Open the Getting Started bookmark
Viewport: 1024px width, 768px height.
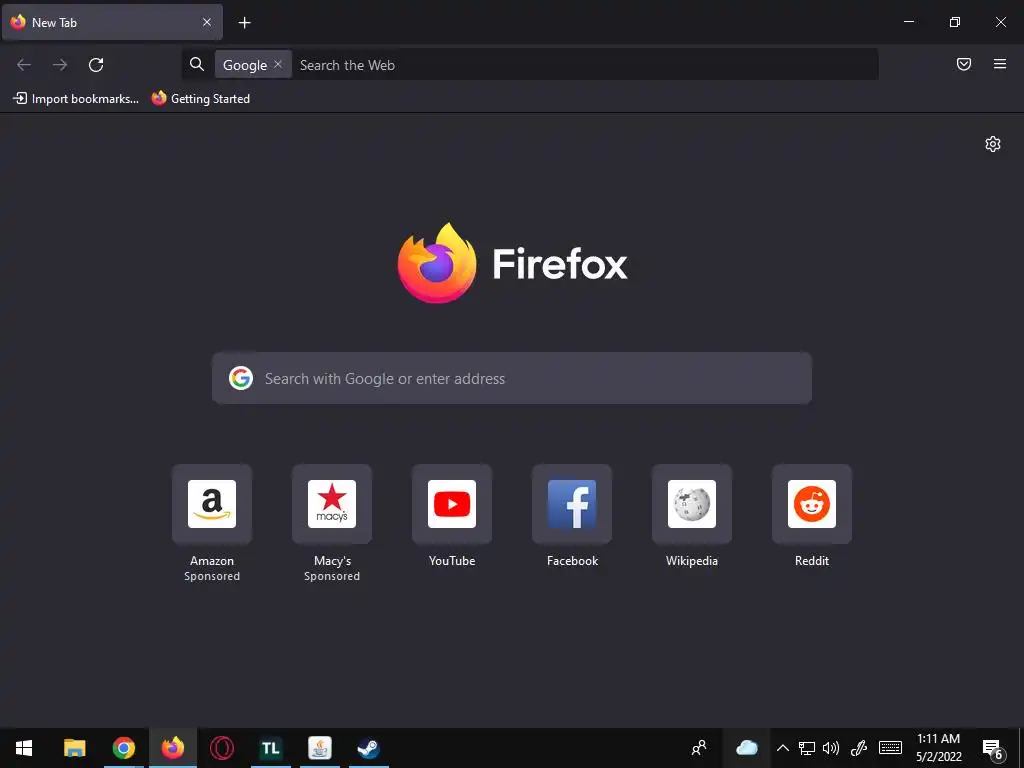(x=200, y=99)
